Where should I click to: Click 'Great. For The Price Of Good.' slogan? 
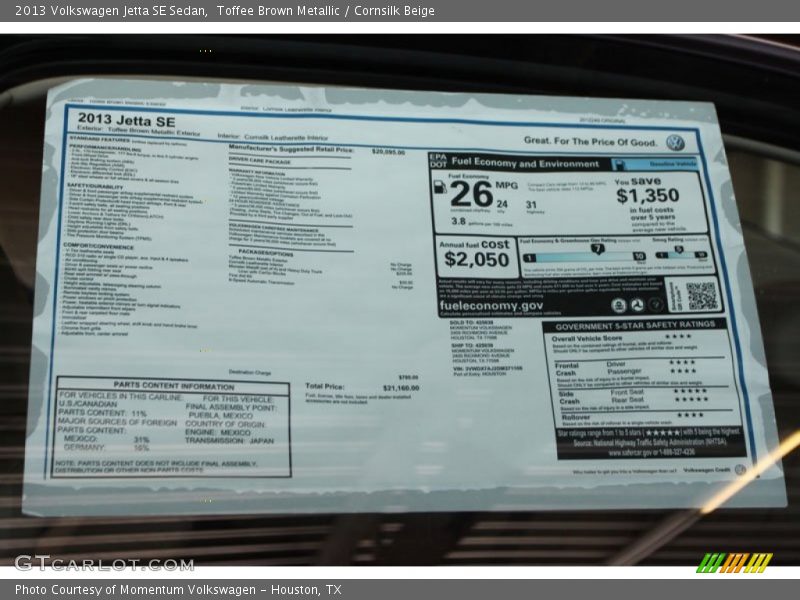[x=590, y=141]
